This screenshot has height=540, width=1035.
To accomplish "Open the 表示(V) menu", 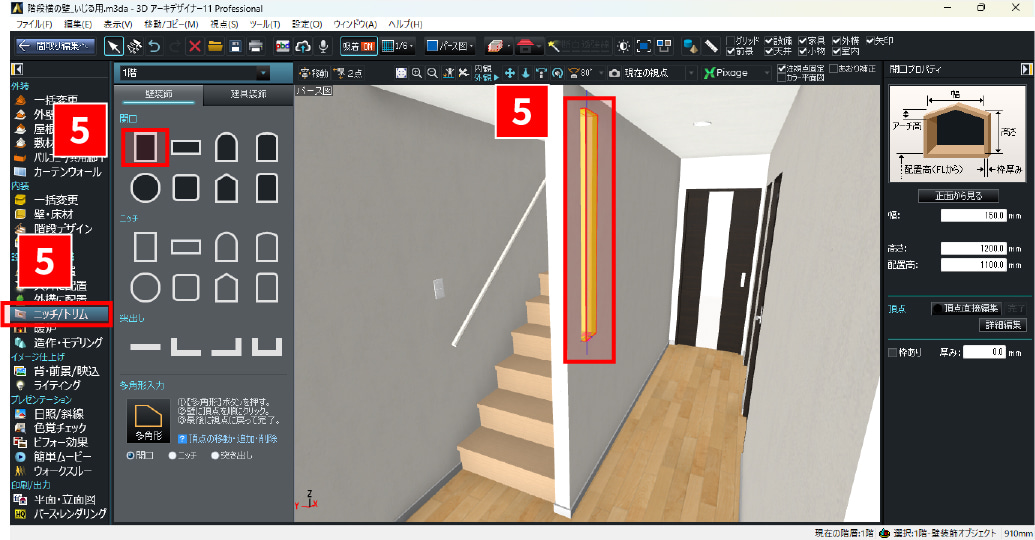I will [x=117, y=24].
